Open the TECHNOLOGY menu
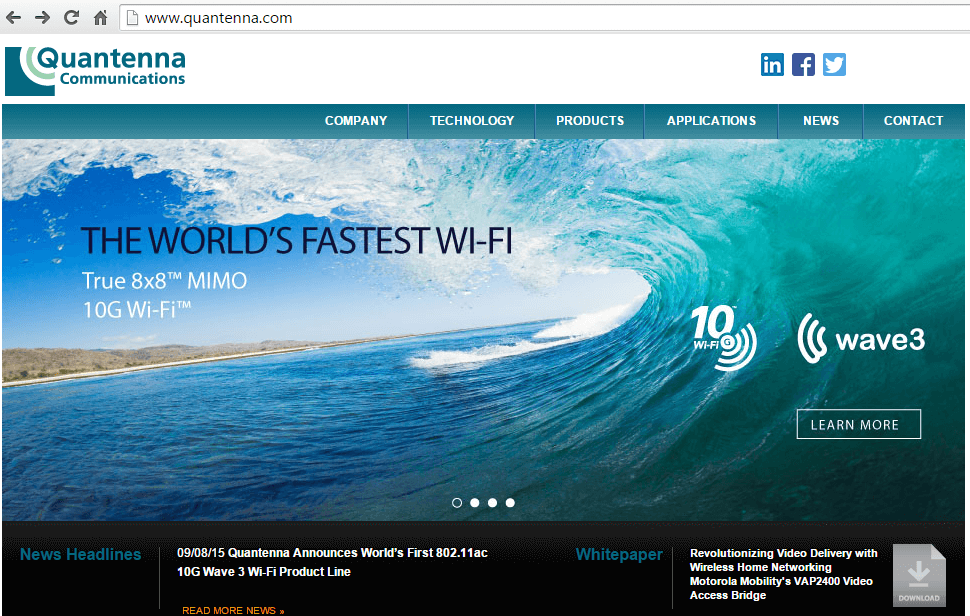This screenshot has width=970, height=616. 471,120
